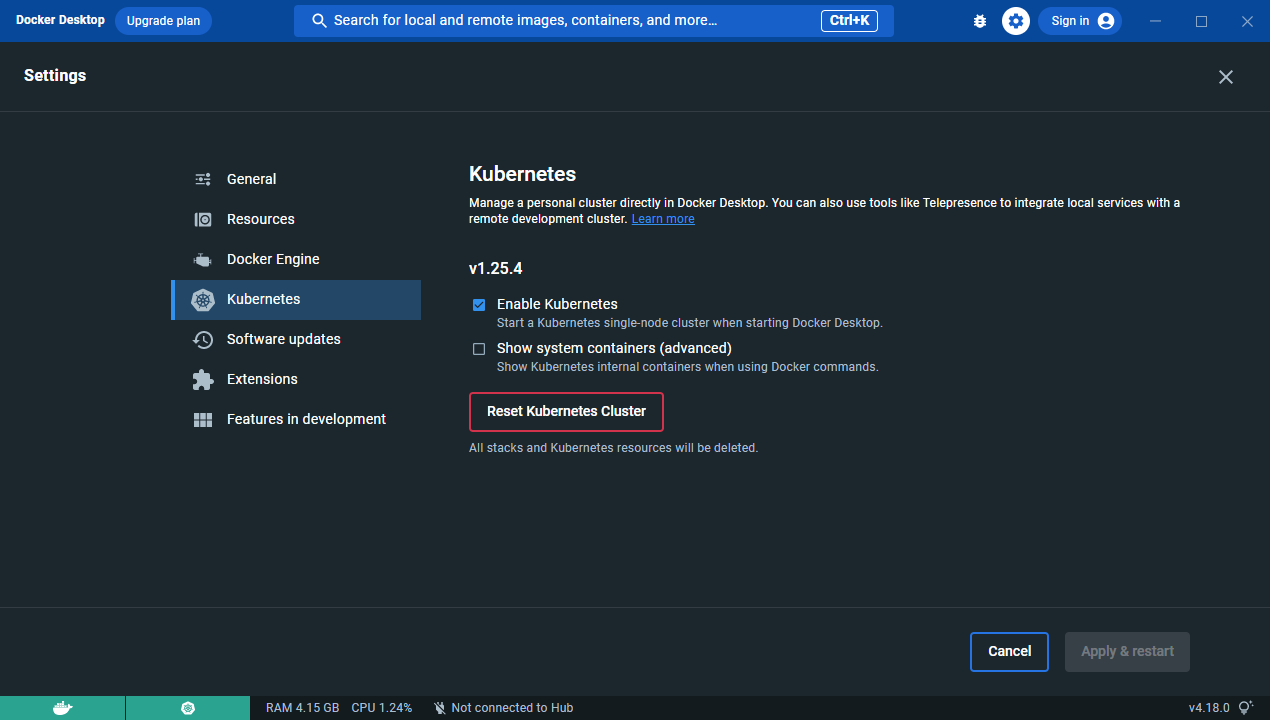Click the Ctrl+K shortcut badge
1270x720 pixels.
pyautogui.click(x=849, y=21)
